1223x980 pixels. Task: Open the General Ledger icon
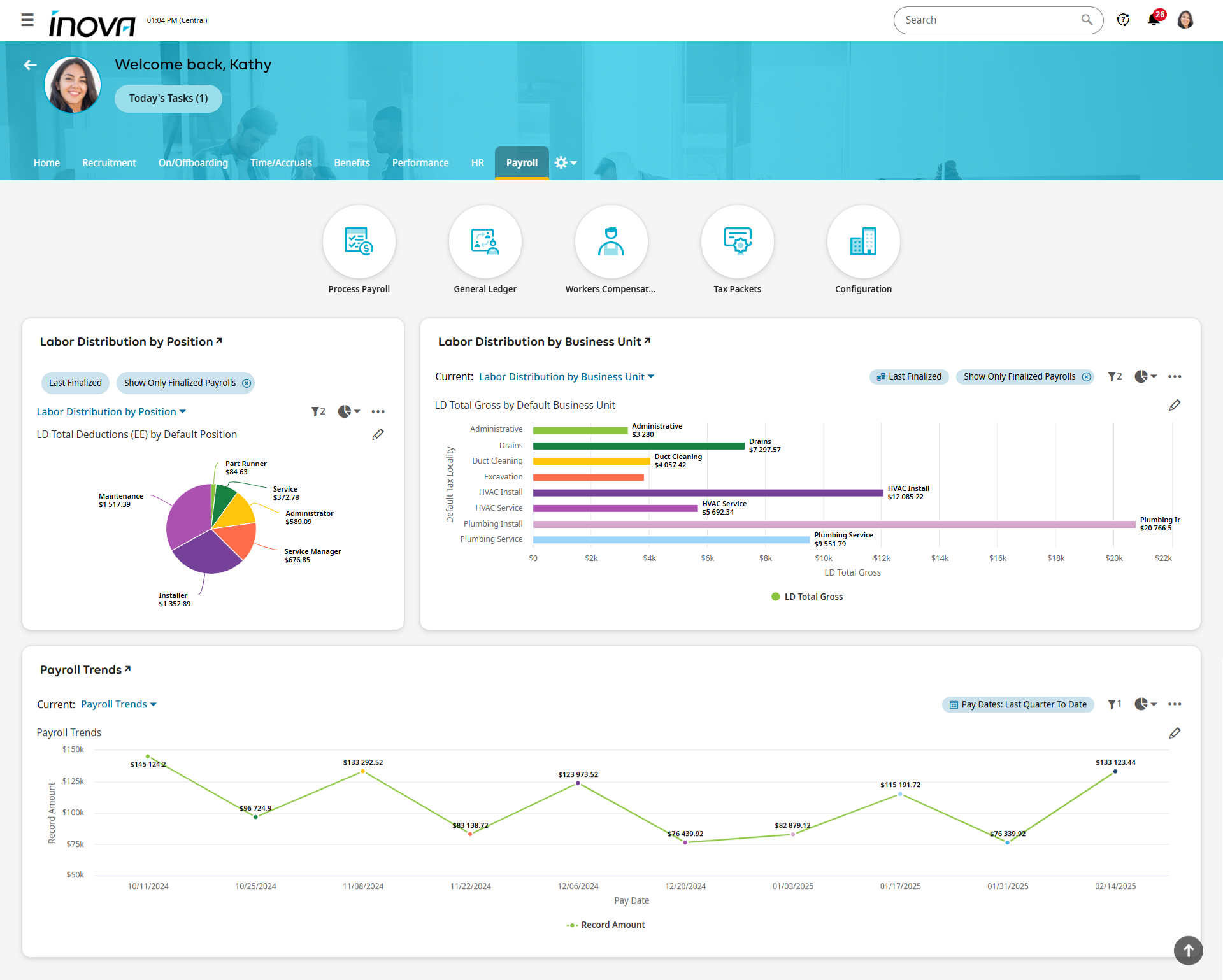[485, 242]
